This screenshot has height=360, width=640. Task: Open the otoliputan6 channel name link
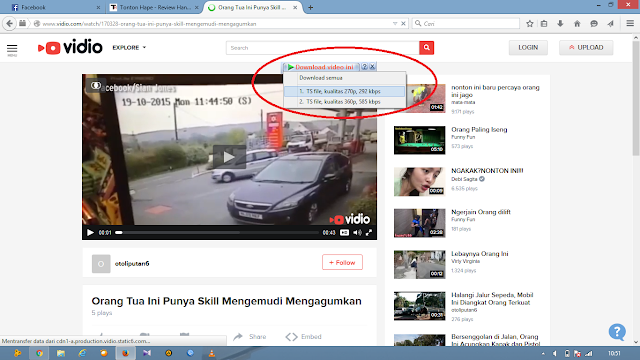[132, 264]
